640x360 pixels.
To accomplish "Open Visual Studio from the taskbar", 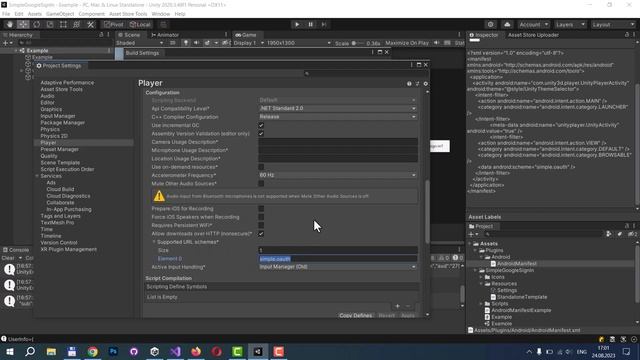I will [x=176, y=351].
